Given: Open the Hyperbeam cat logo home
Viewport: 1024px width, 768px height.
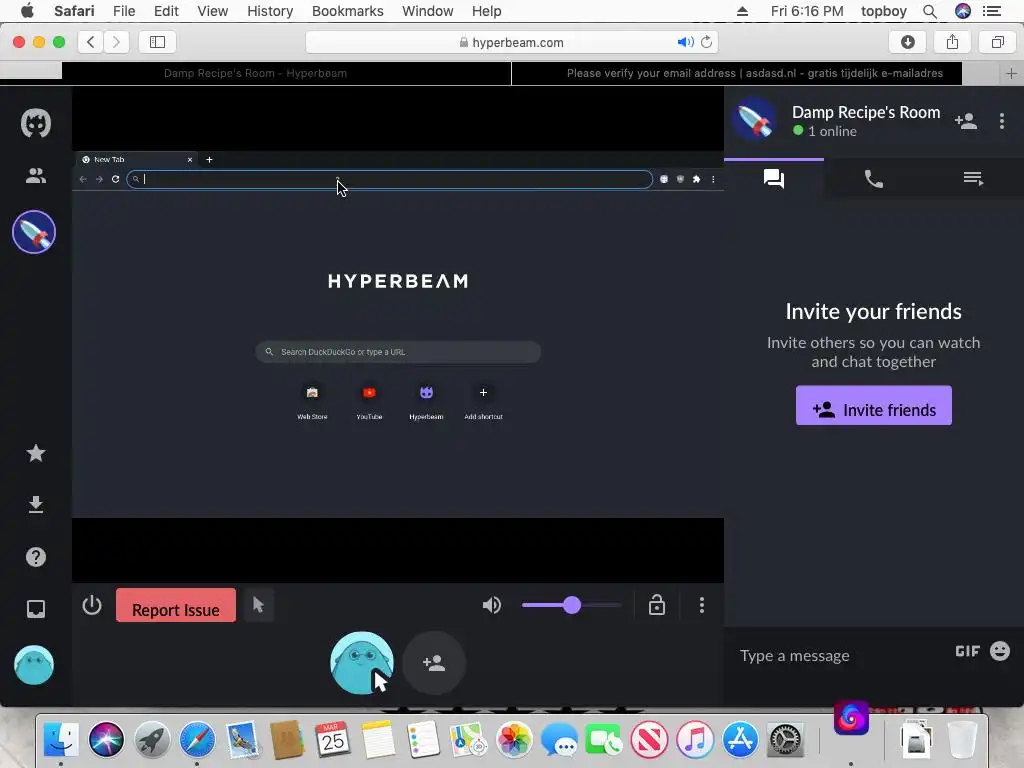Looking at the screenshot, I should click(36, 123).
